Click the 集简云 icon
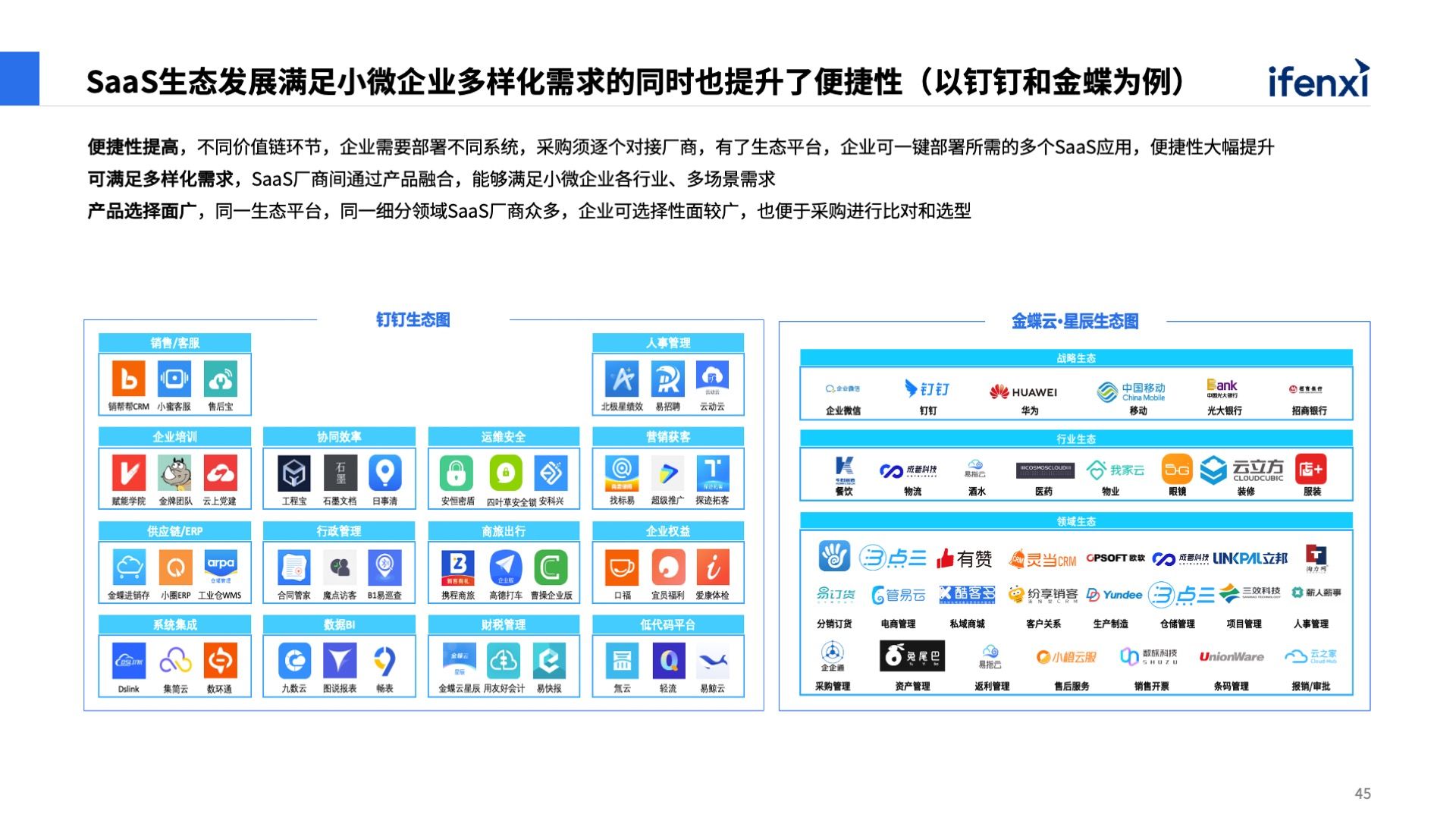 tap(174, 661)
